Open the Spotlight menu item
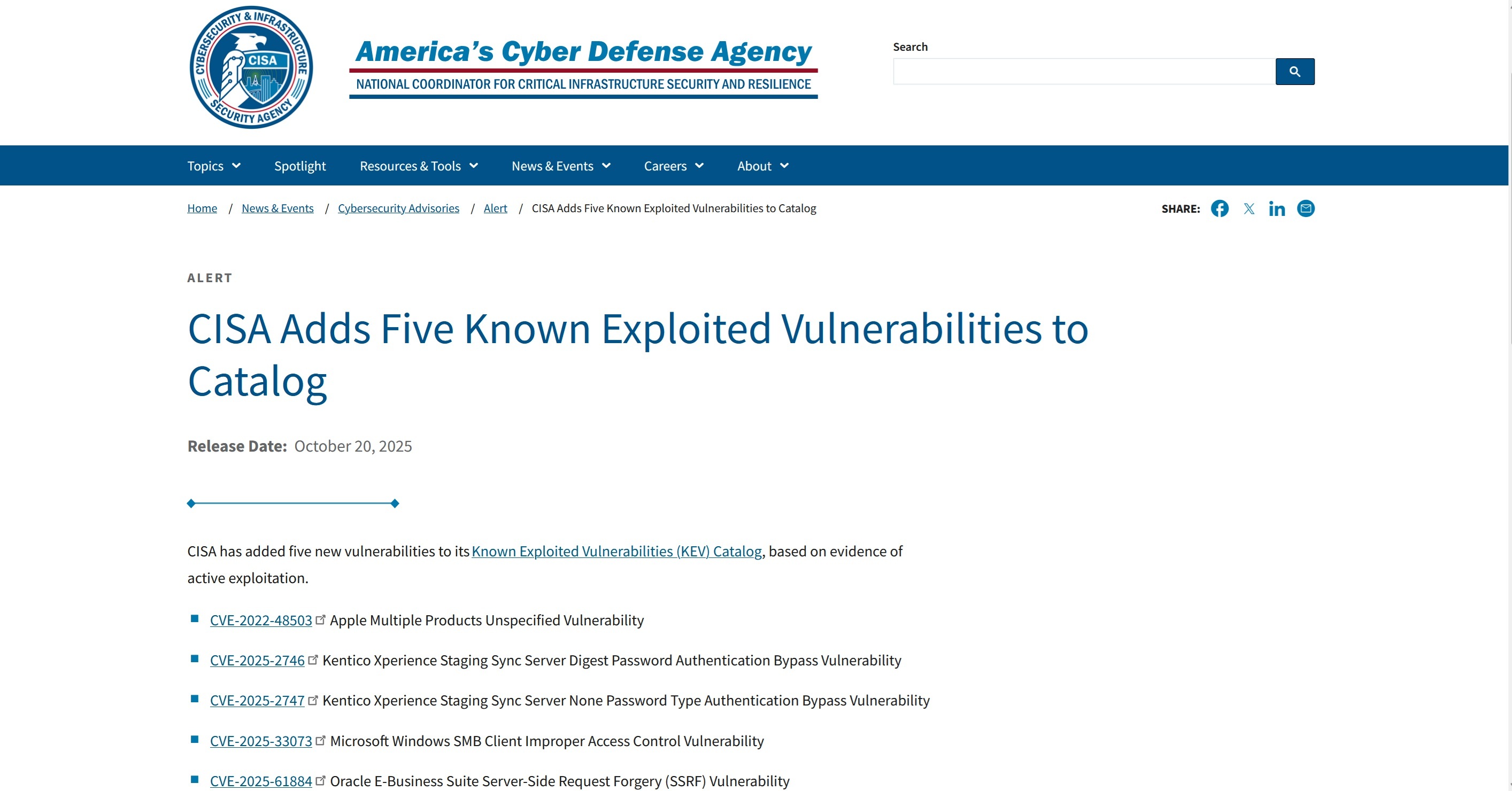Image resolution: width=1512 pixels, height=791 pixels. tap(300, 166)
